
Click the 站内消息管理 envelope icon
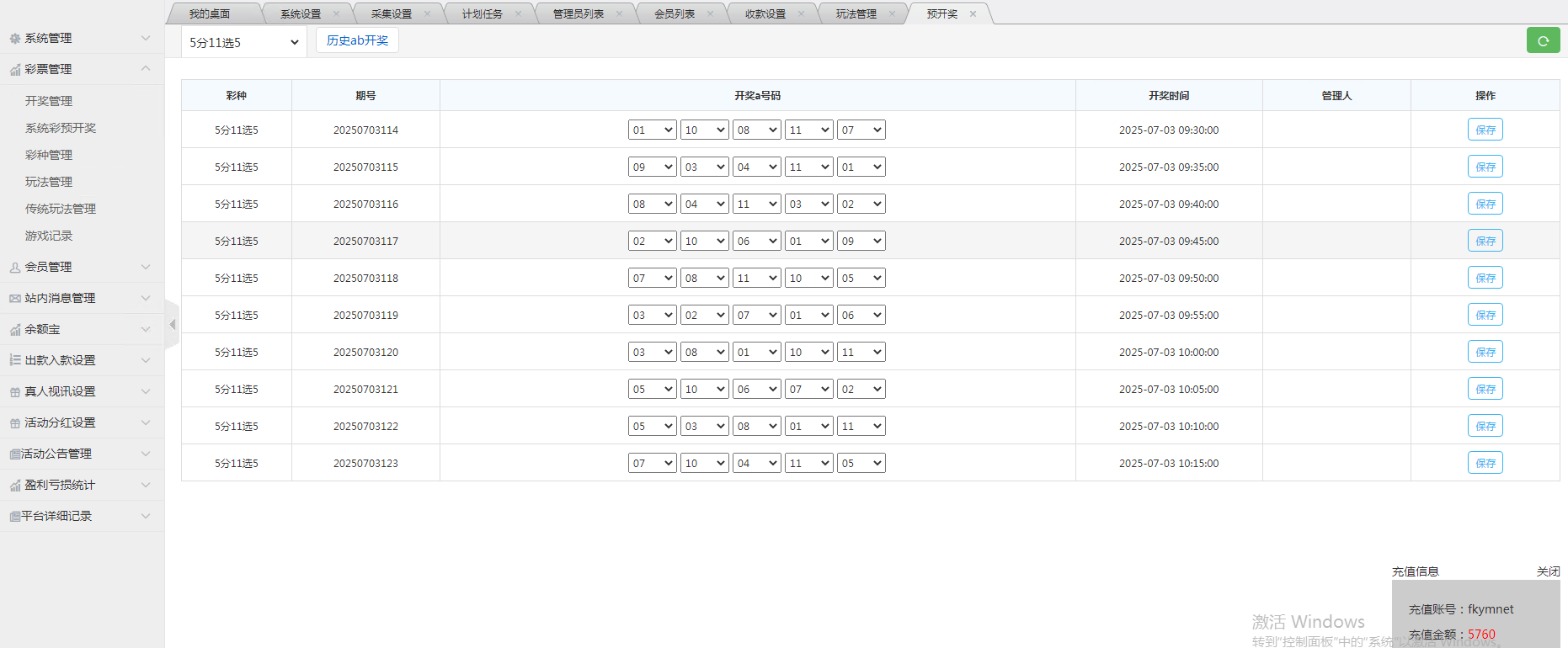click(15, 299)
